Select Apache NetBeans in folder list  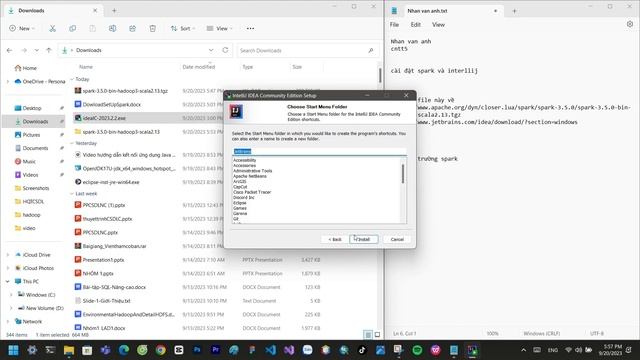point(250,176)
